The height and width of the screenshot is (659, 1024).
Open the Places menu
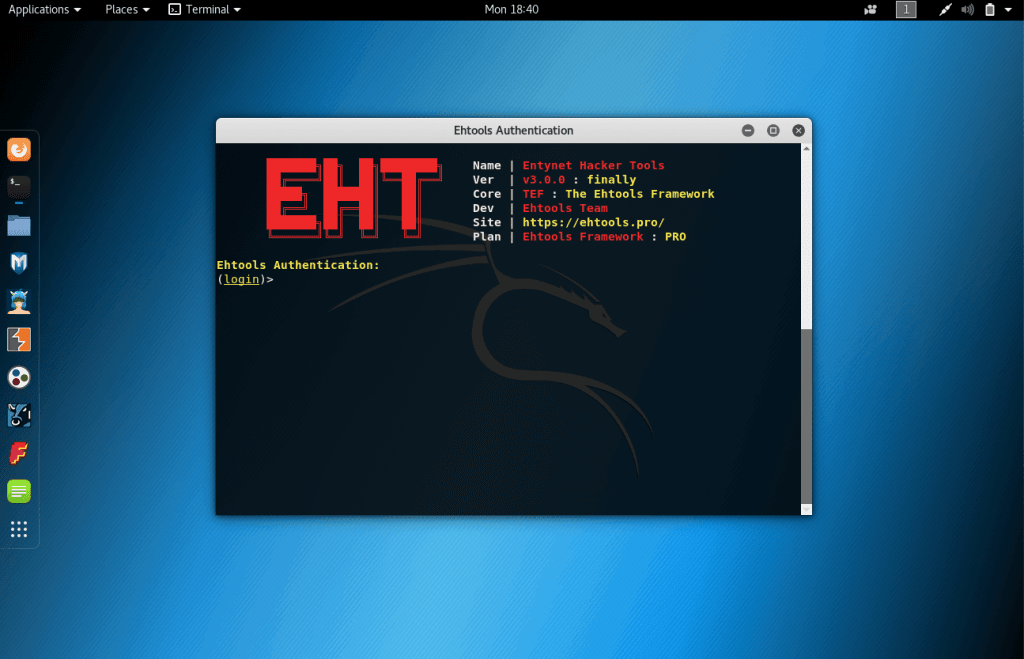(127, 9)
